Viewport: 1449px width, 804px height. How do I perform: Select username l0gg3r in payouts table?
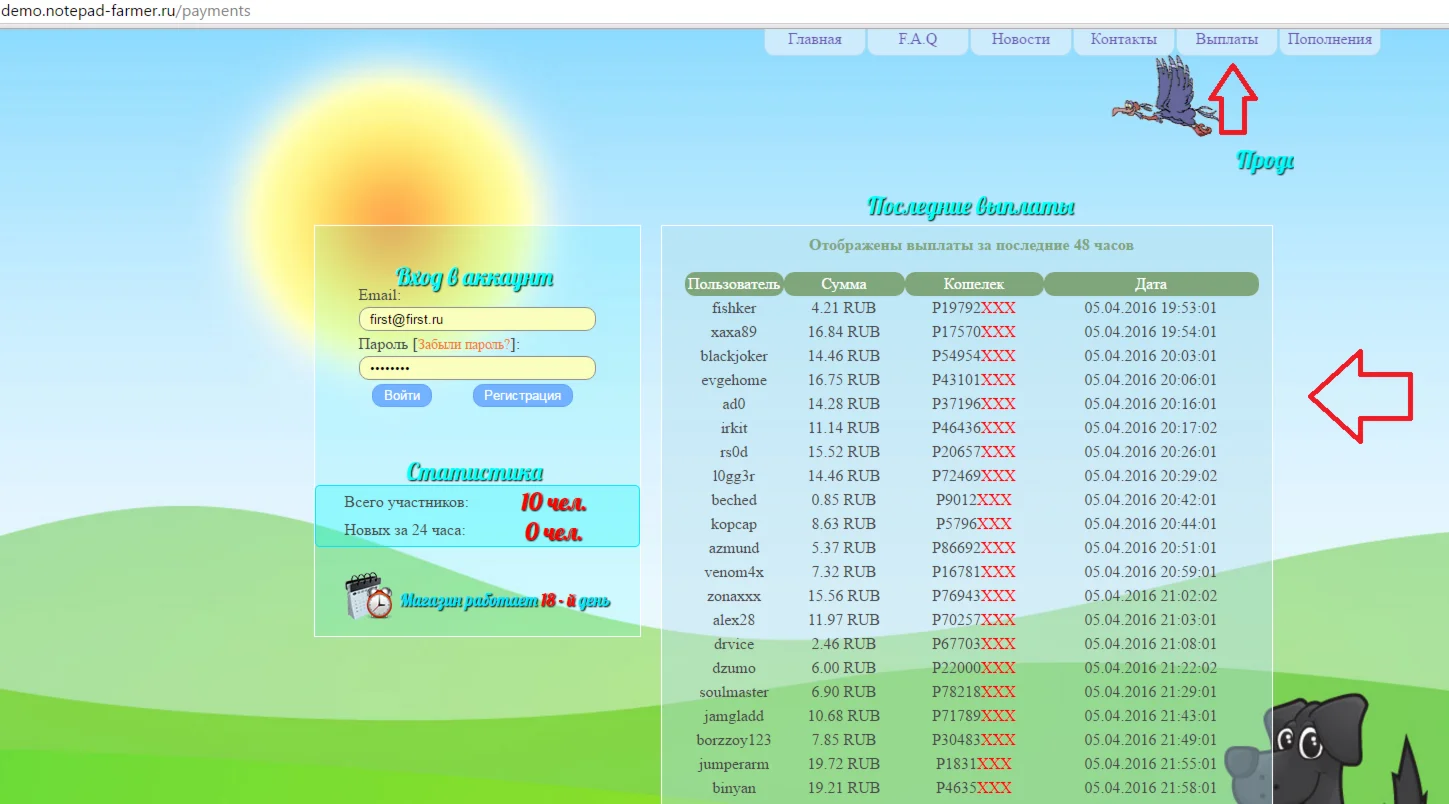734,476
